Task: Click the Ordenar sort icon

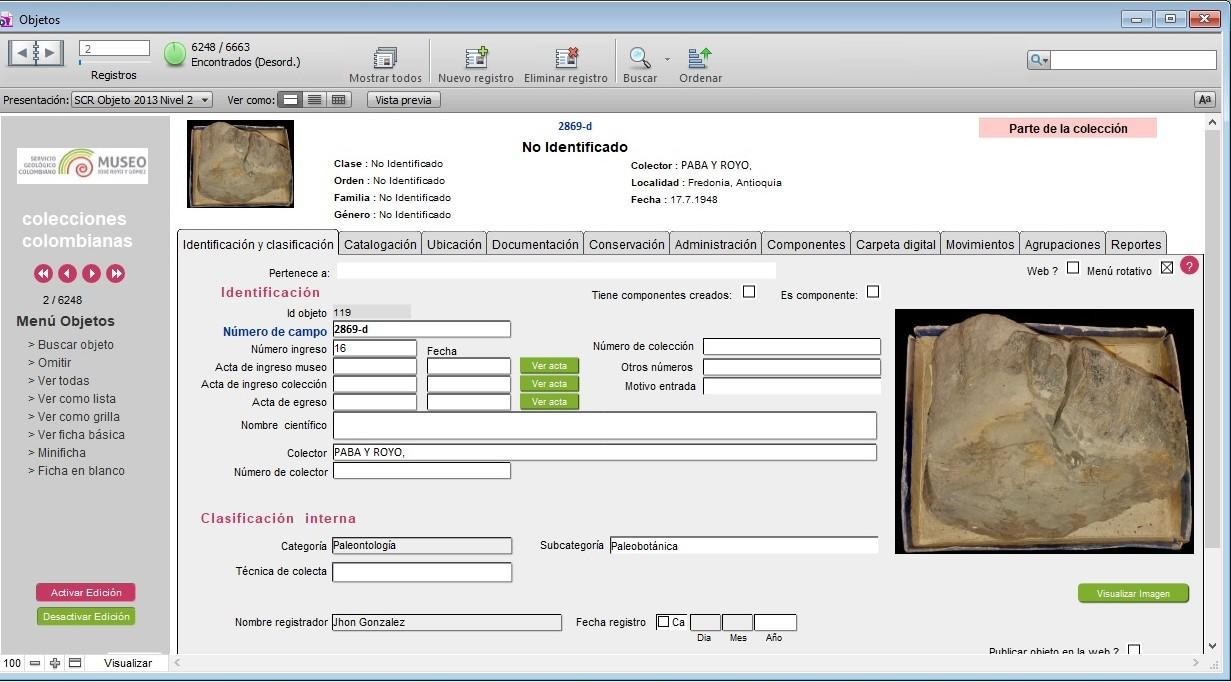Action: [700, 58]
